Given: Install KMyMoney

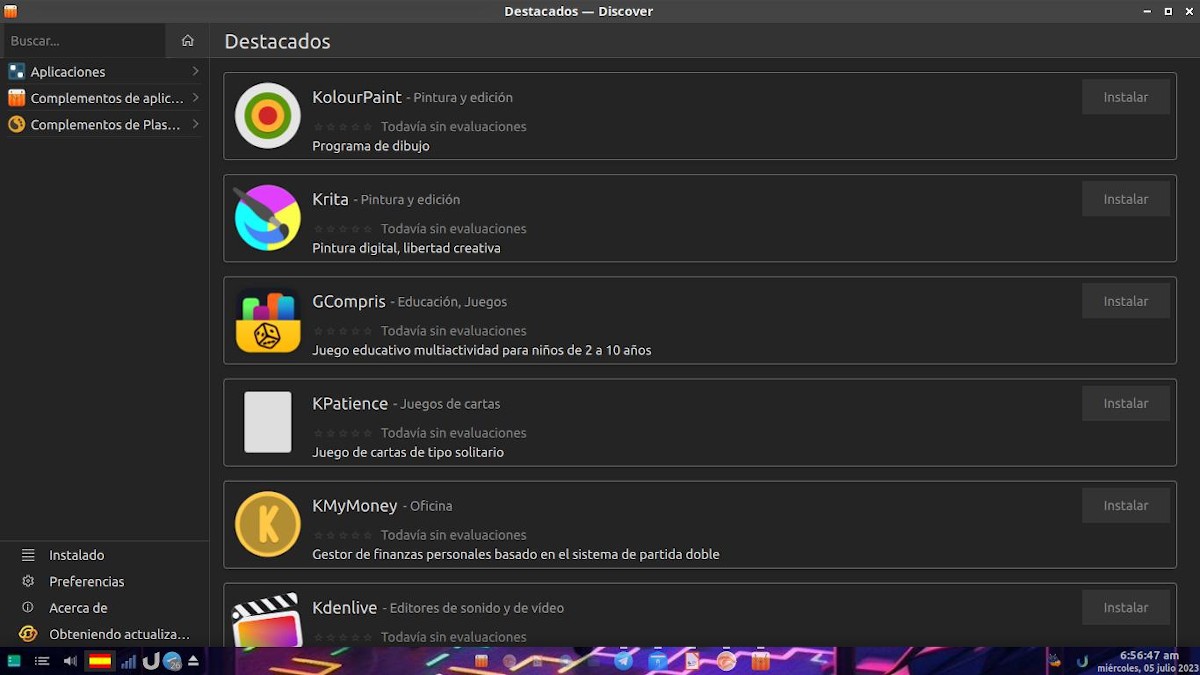Looking at the screenshot, I should 1126,505.
